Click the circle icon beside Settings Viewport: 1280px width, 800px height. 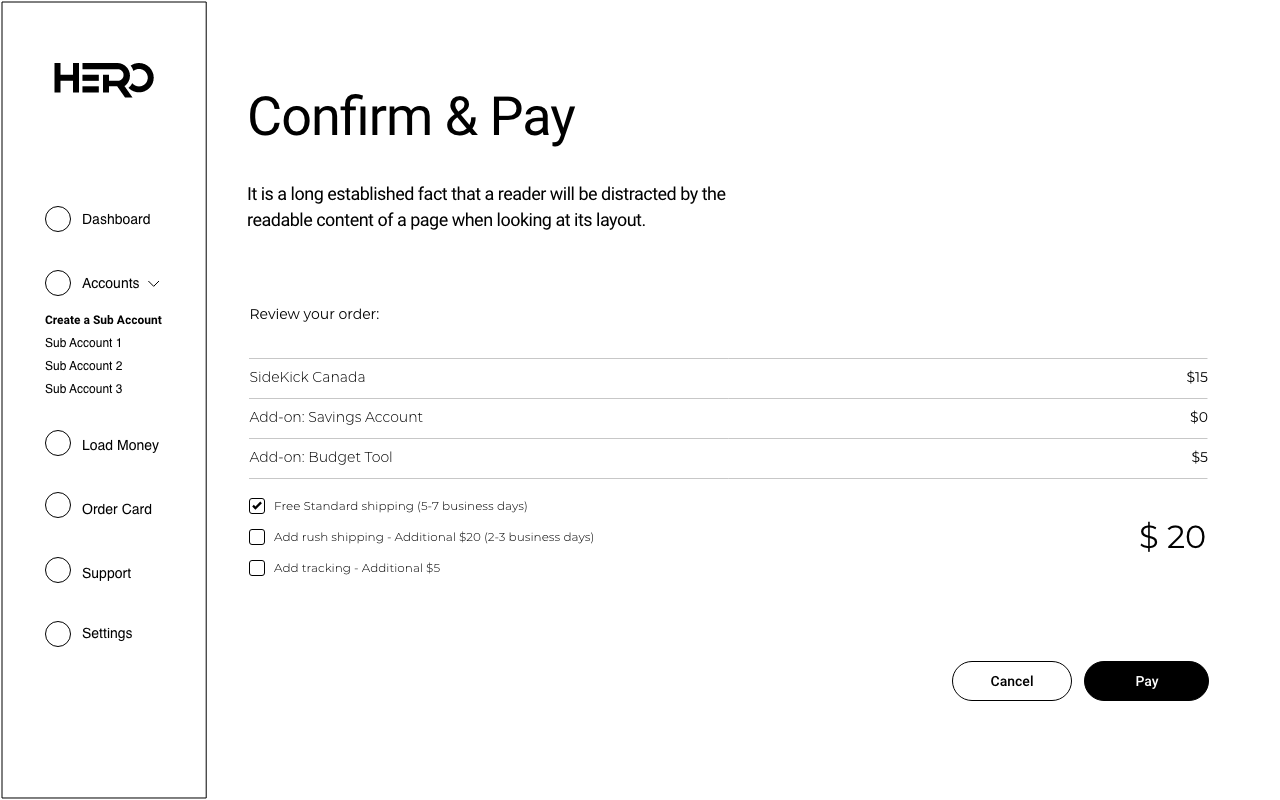point(58,634)
